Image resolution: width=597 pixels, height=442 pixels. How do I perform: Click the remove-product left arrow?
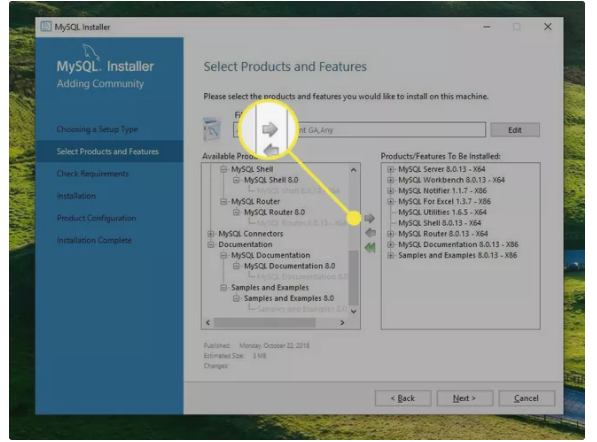370,232
